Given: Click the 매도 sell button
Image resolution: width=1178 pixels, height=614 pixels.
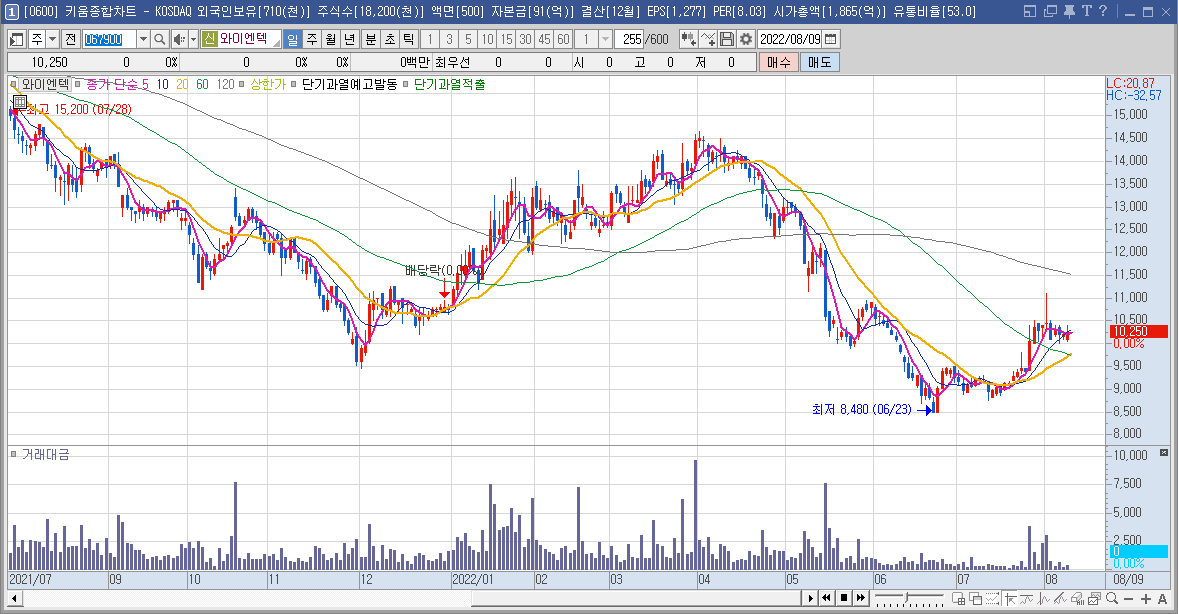Looking at the screenshot, I should (820, 62).
